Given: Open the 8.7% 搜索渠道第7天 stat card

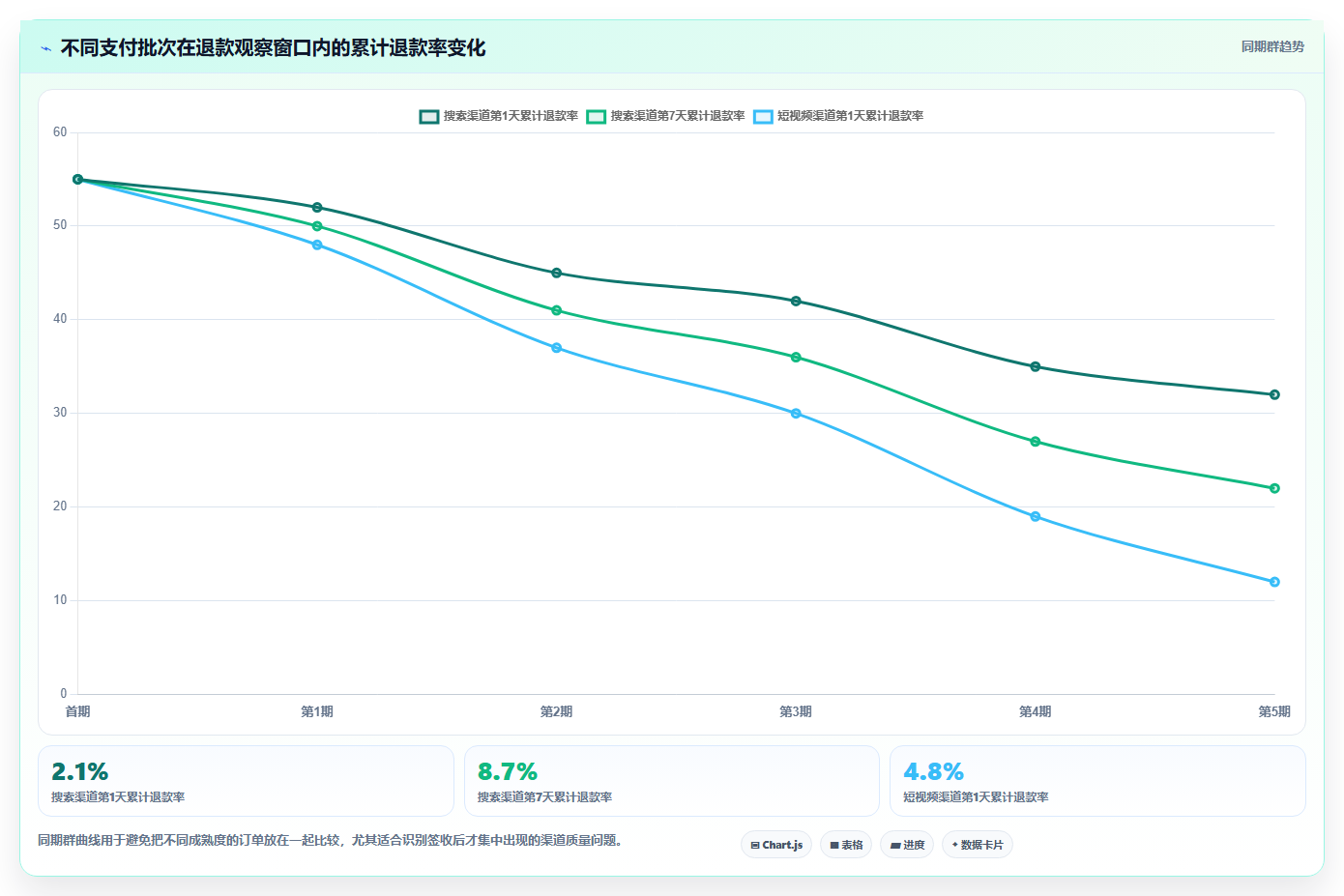Looking at the screenshot, I should pos(672,781).
